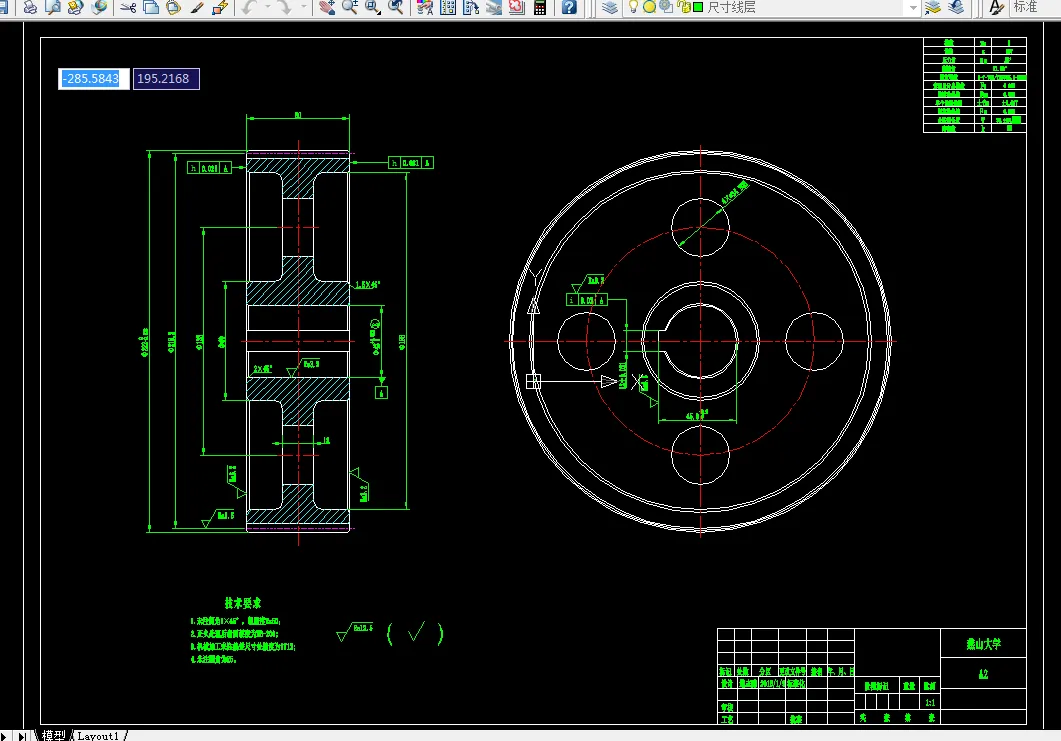
Task: Switch to the Layout1 tab
Action: coord(97,736)
